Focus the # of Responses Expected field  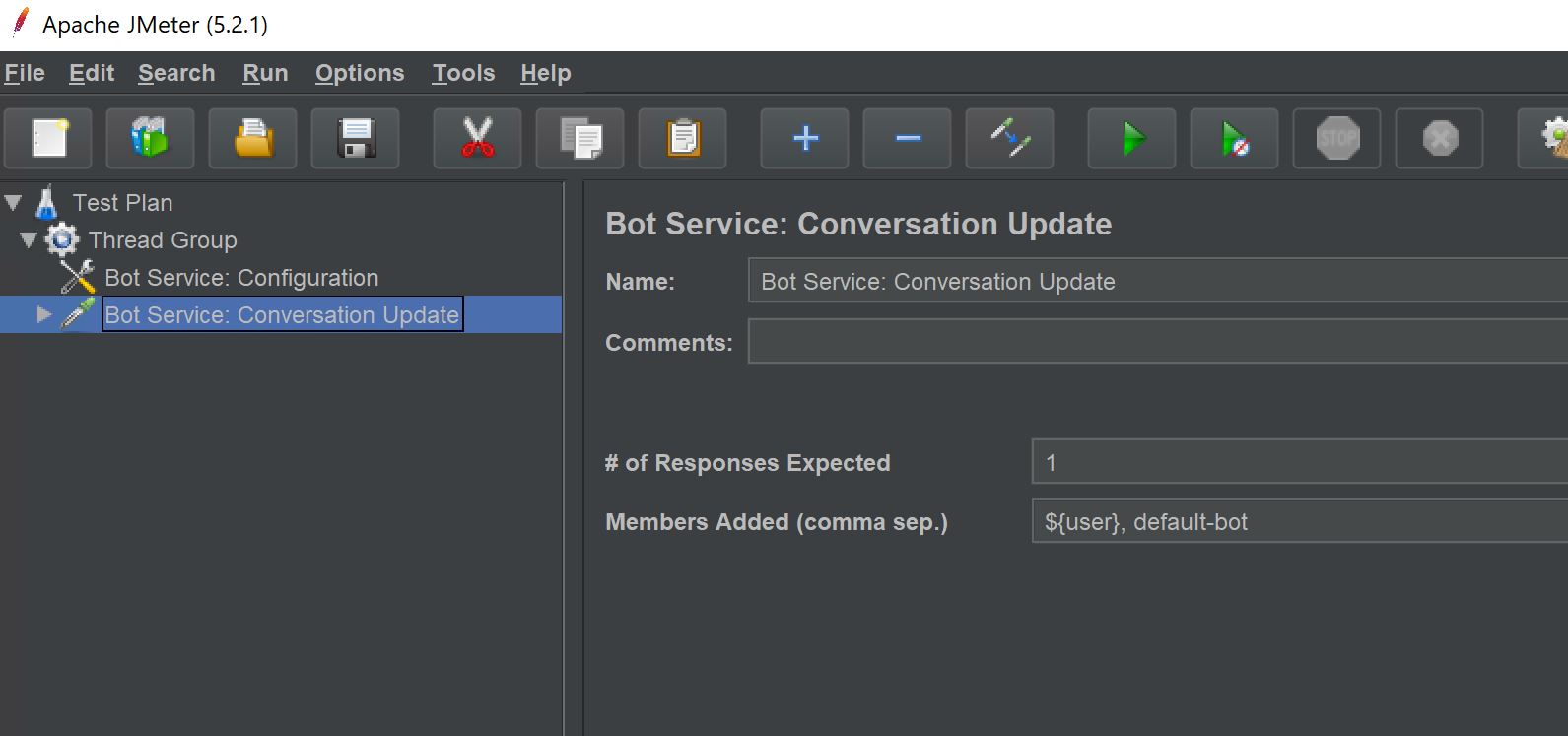tap(1300, 462)
